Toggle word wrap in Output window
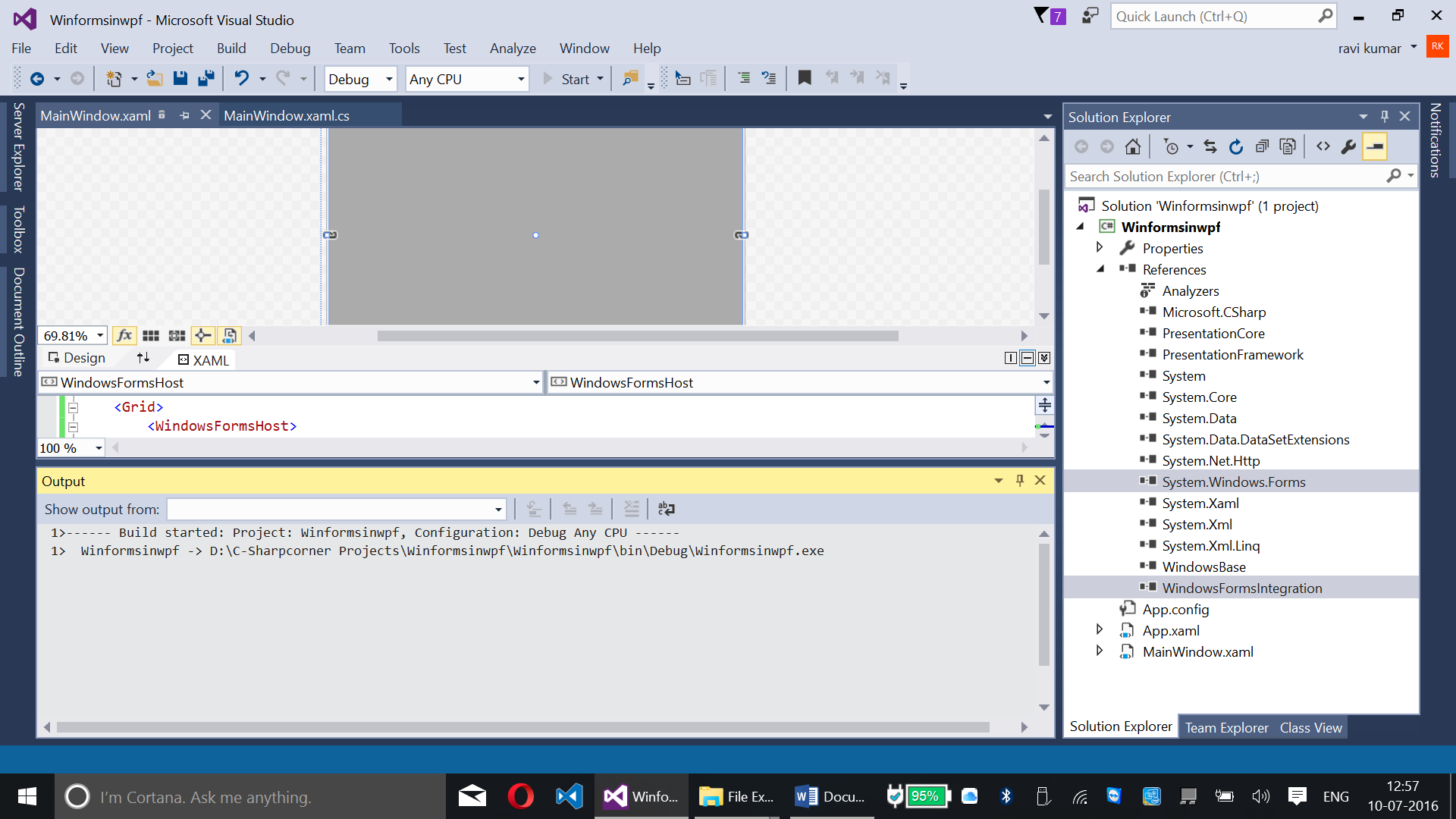This screenshot has height=819, width=1456. (667, 509)
